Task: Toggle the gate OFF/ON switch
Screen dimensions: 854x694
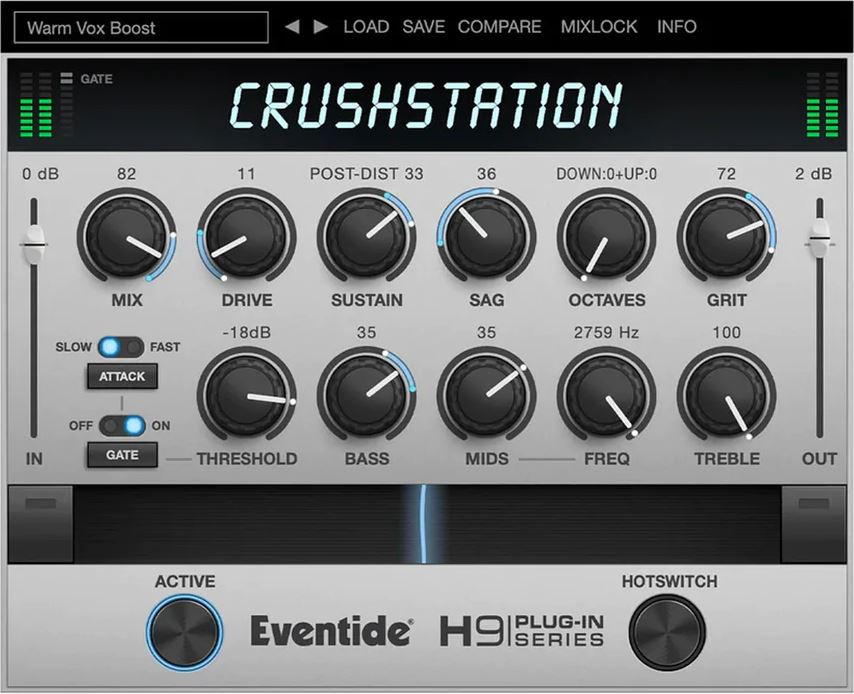Action: [x=122, y=425]
